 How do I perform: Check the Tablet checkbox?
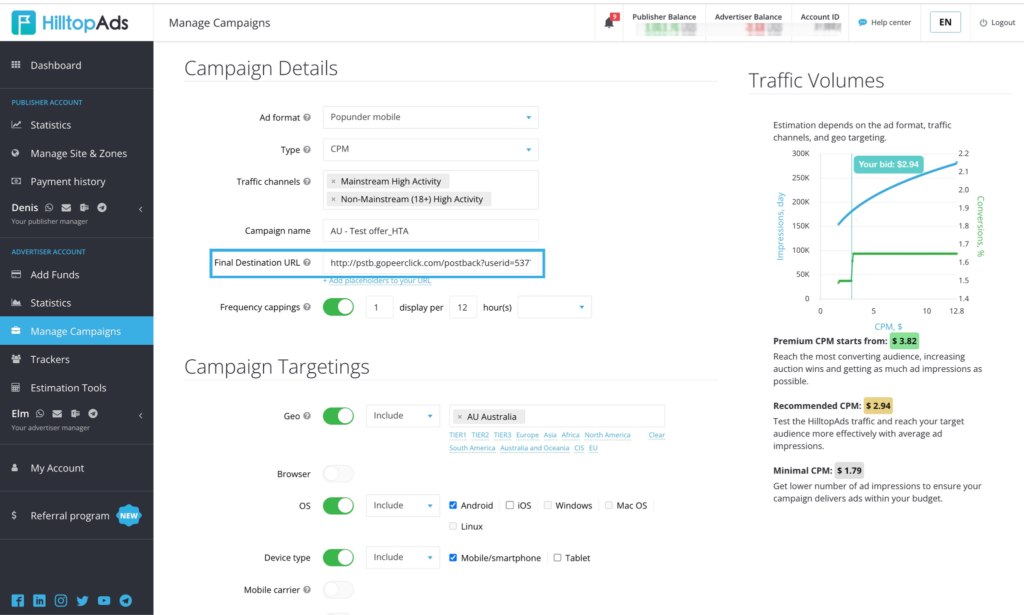click(557, 558)
